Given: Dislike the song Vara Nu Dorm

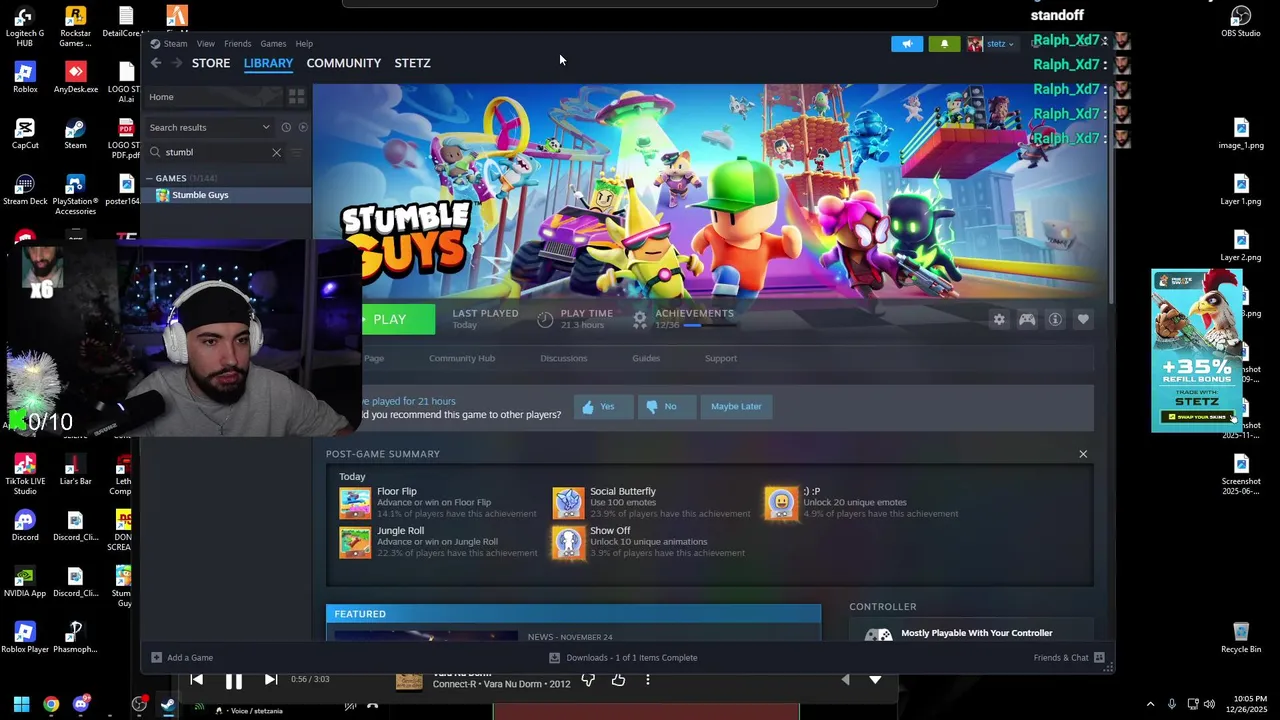Looking at the screenshot, I should pyautogui.click(x=588, y=680).
